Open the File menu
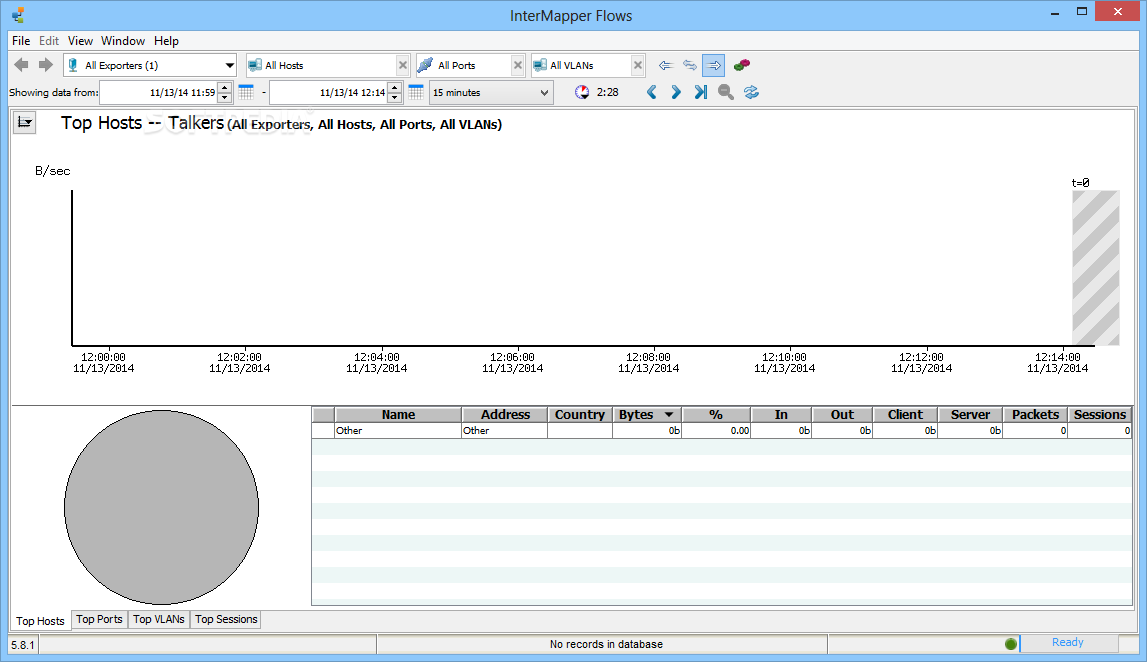 pos(20,41)
